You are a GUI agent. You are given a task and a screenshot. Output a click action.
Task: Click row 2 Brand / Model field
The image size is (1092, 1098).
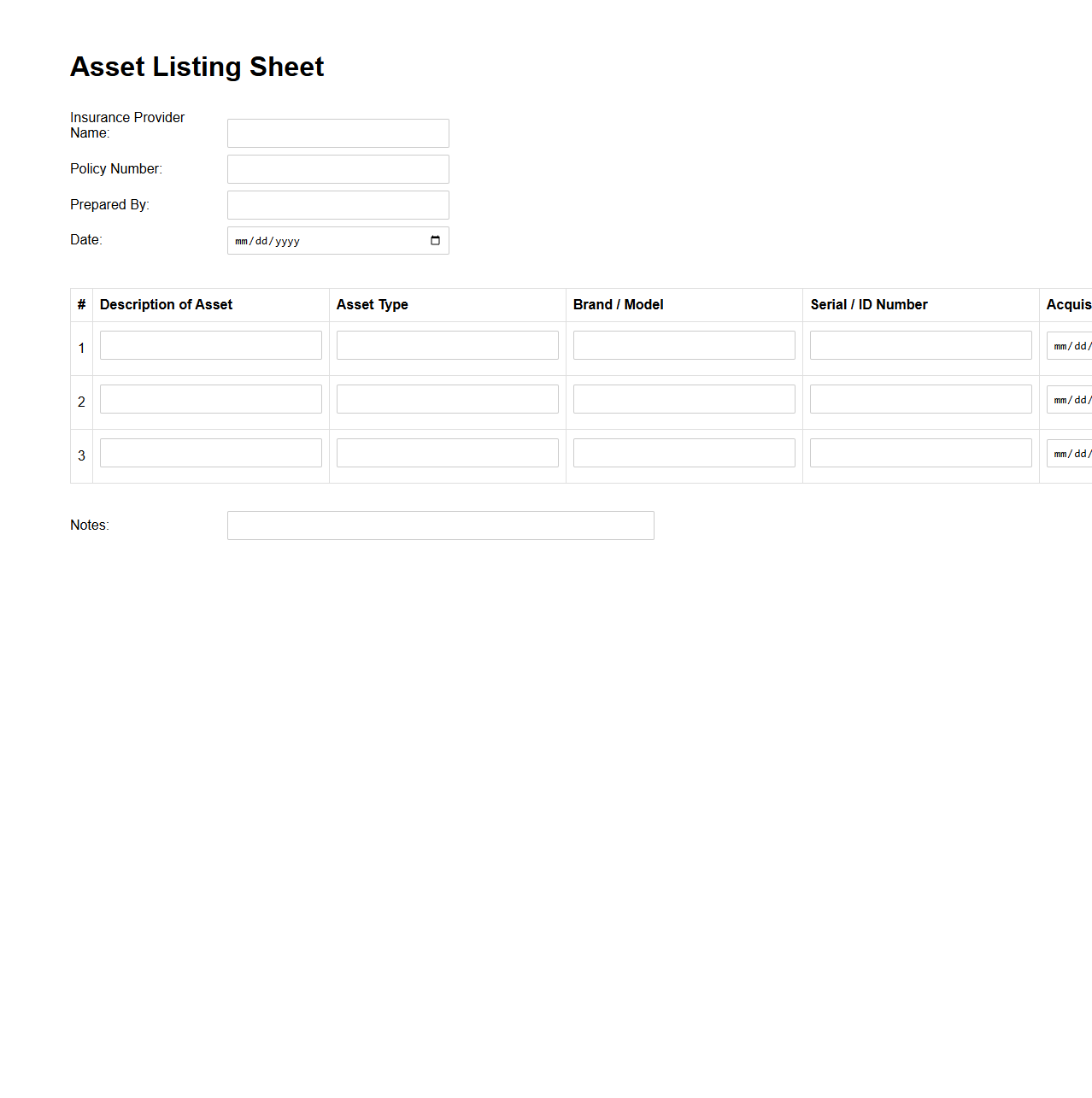point(684,398)
